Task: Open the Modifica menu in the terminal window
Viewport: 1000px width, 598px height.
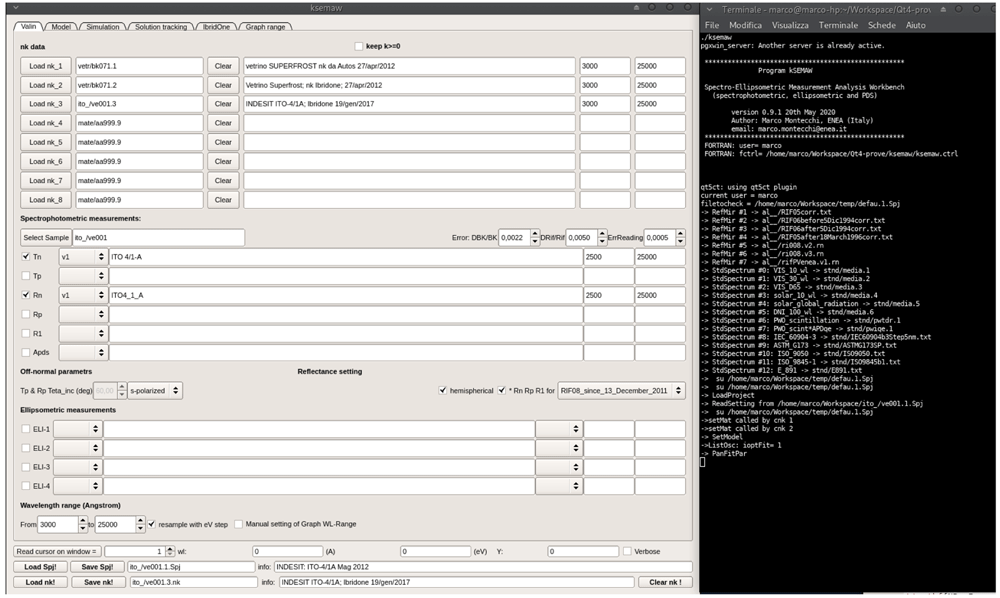Action: pos(745,26)
